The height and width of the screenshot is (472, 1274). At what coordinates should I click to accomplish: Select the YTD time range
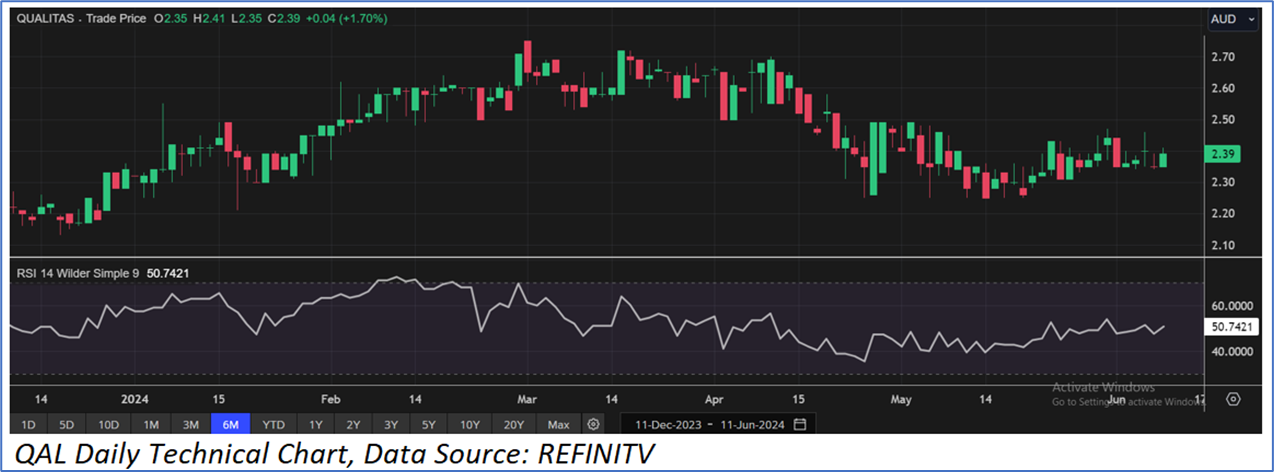pos(274,424)
